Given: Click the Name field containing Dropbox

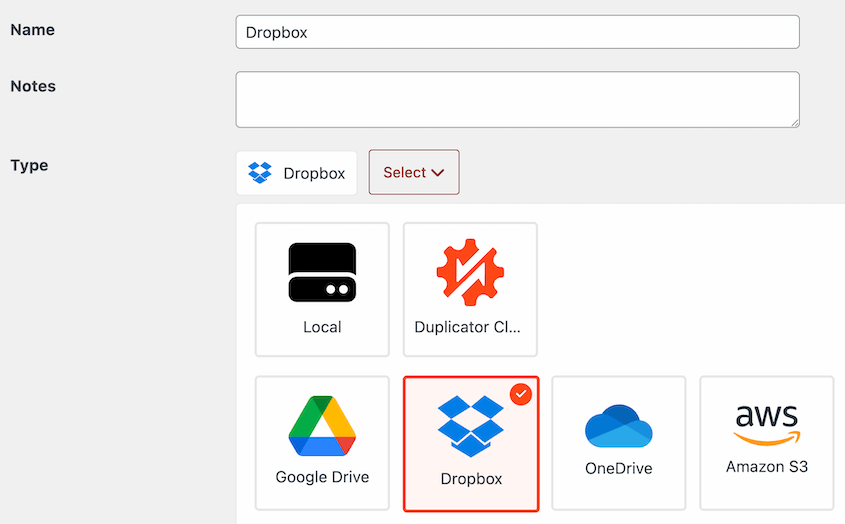Looking at the screenshot, I should [x=517, y=32].
